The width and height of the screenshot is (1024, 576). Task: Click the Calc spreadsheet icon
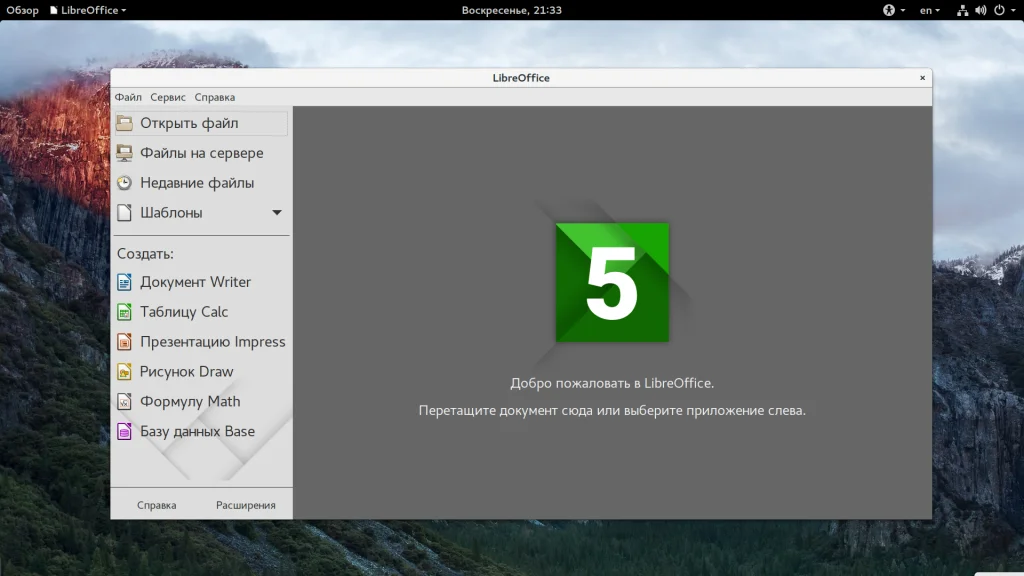click(x=124, y=312)
